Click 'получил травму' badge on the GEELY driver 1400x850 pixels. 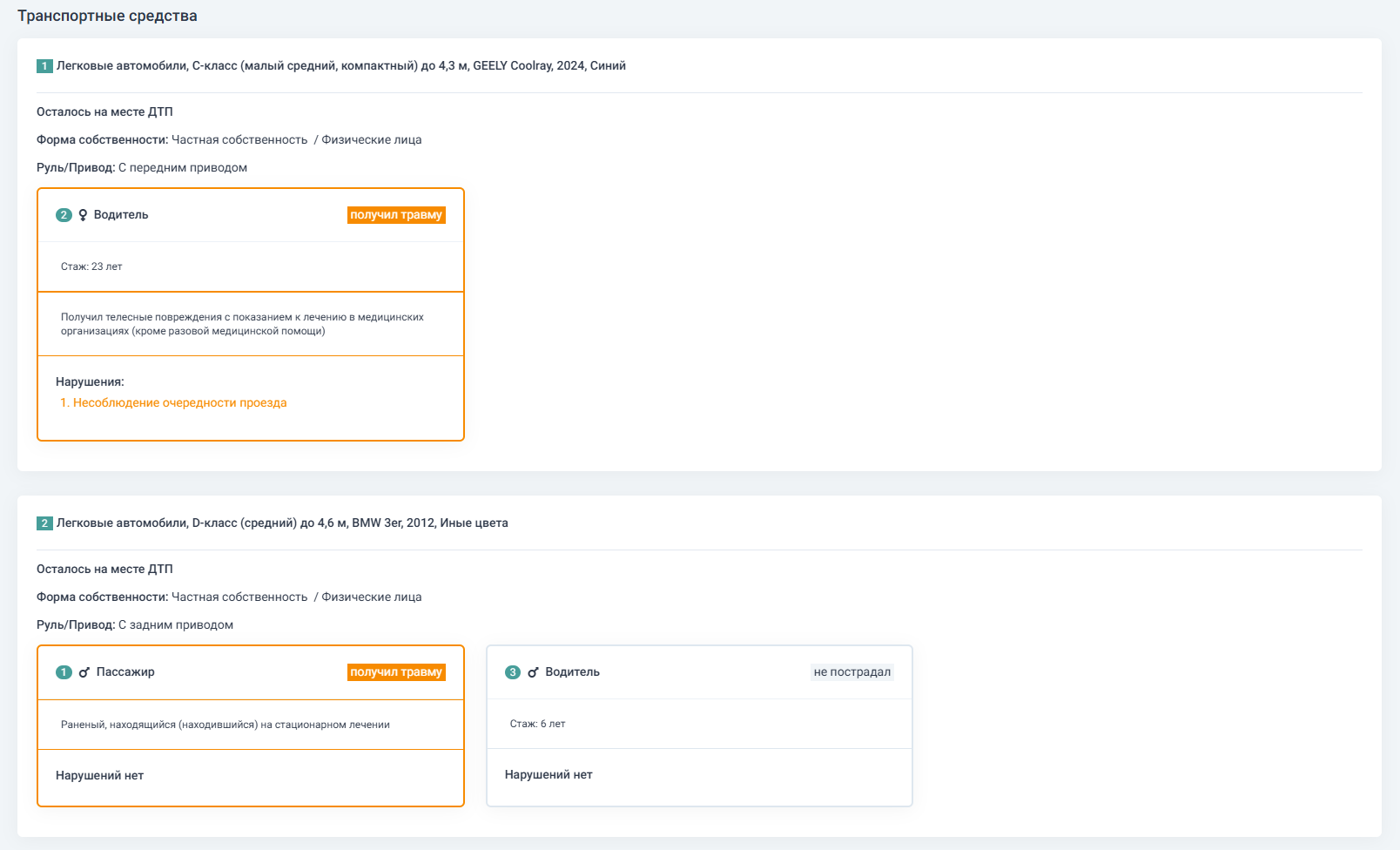tap(396, 215)
